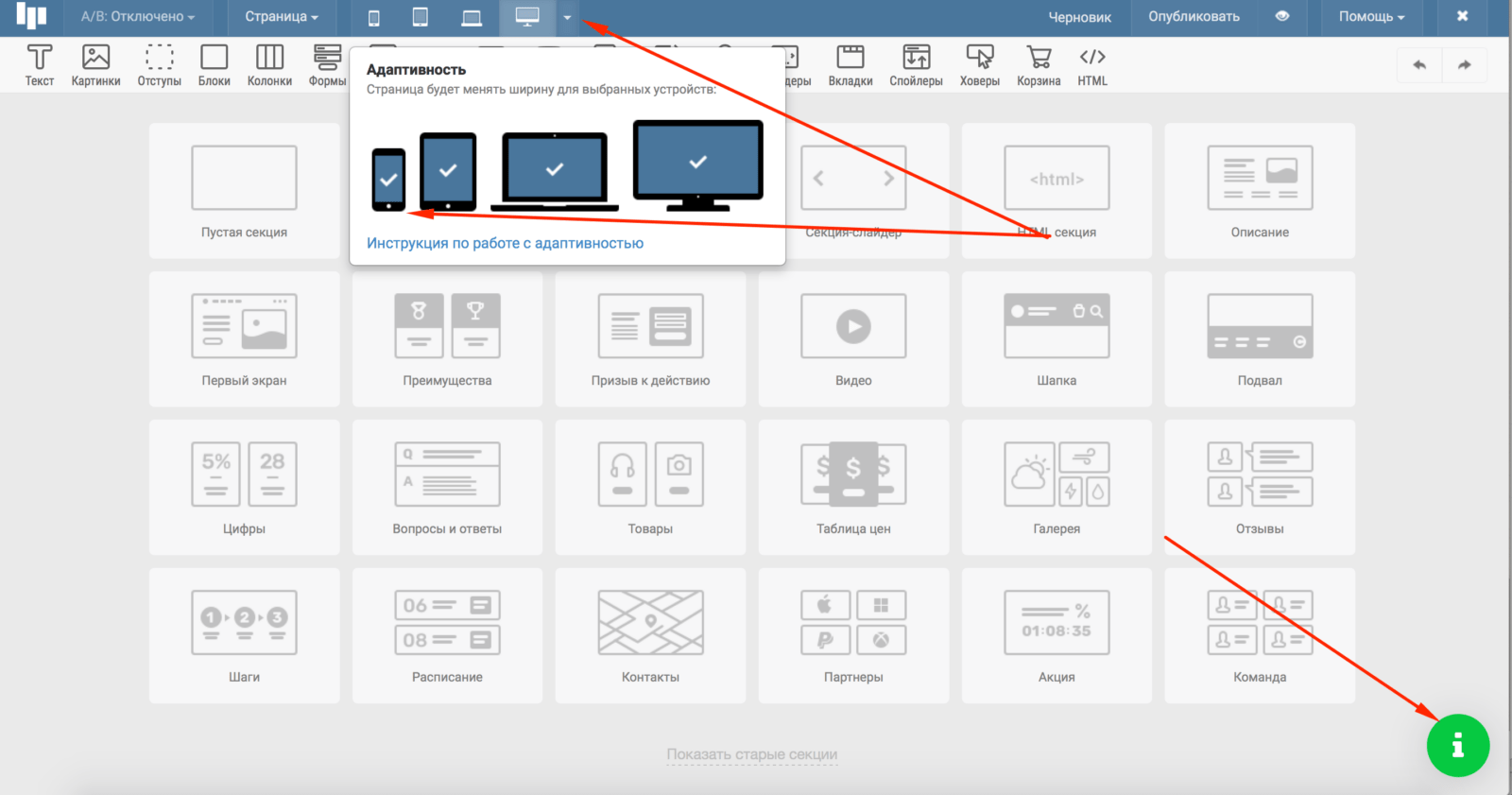Click Опубликовать to publish the page
Screen dimensions: 1512x795
pos(1194,17)
